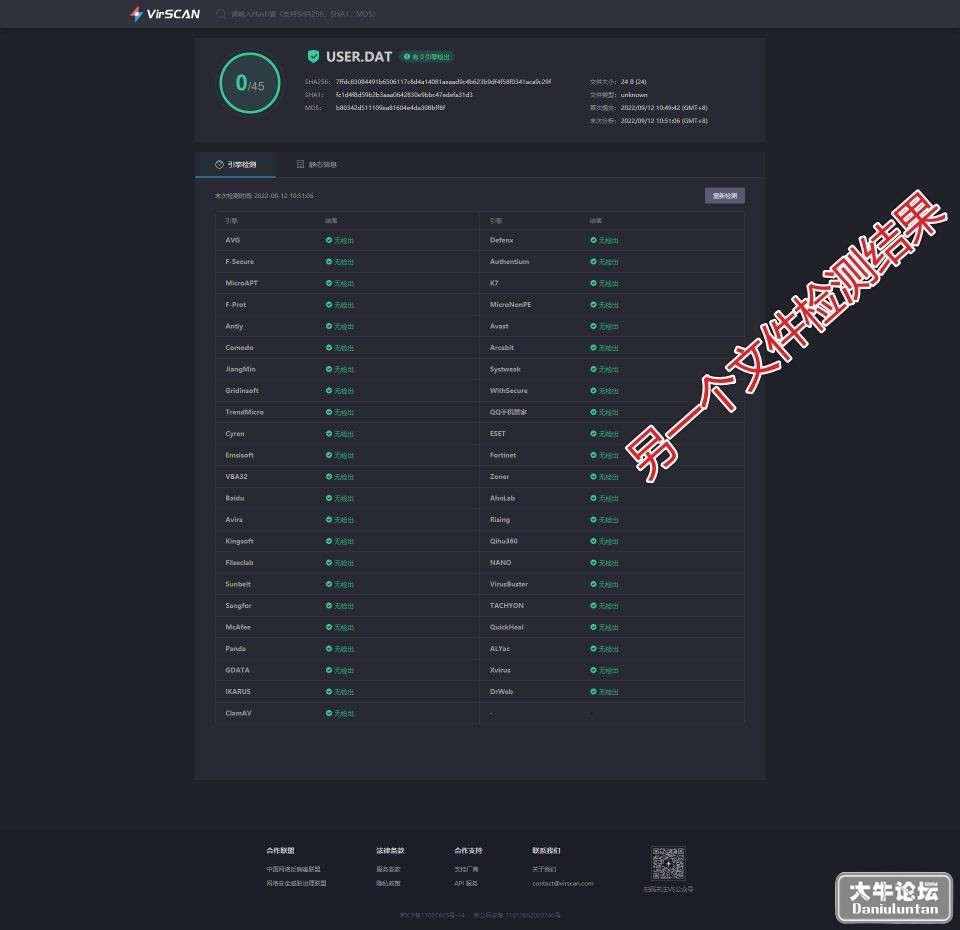
Task: Click the contact@virscan.com email link
Action: coord(563,883)
